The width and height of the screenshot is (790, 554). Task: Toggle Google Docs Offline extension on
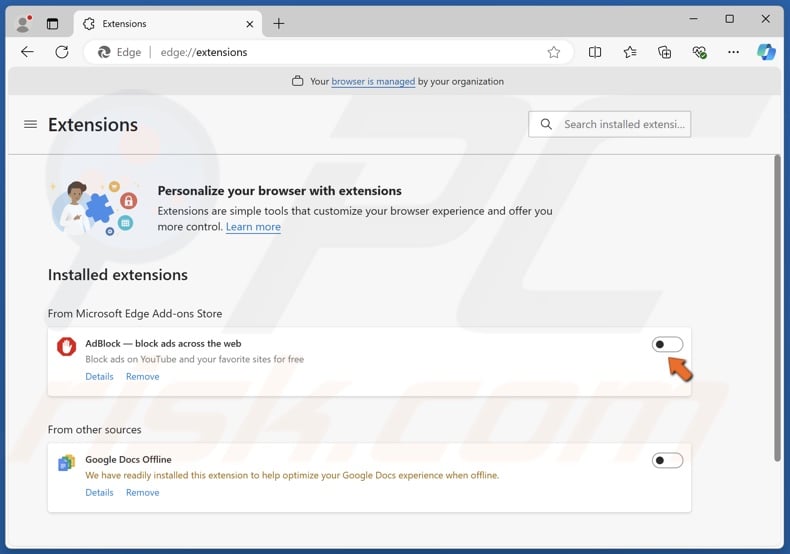[668, 460]
